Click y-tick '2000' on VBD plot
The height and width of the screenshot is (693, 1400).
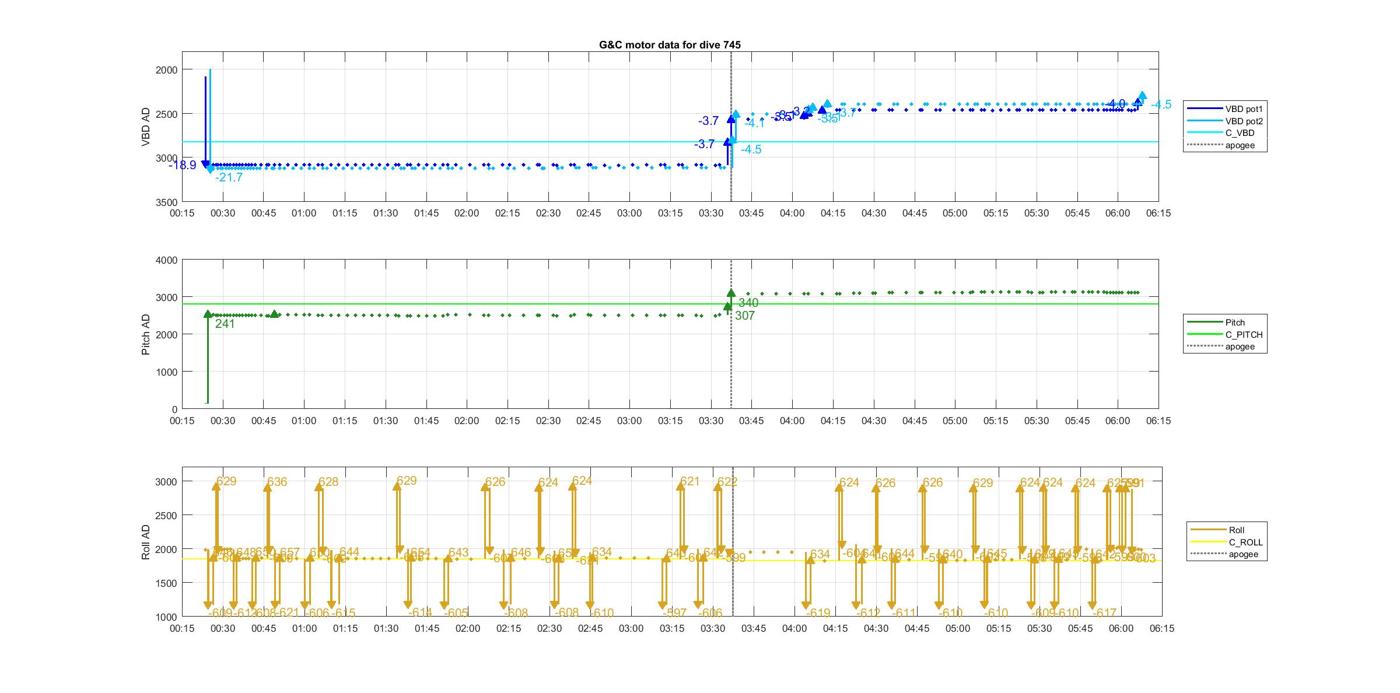point(166,70)
